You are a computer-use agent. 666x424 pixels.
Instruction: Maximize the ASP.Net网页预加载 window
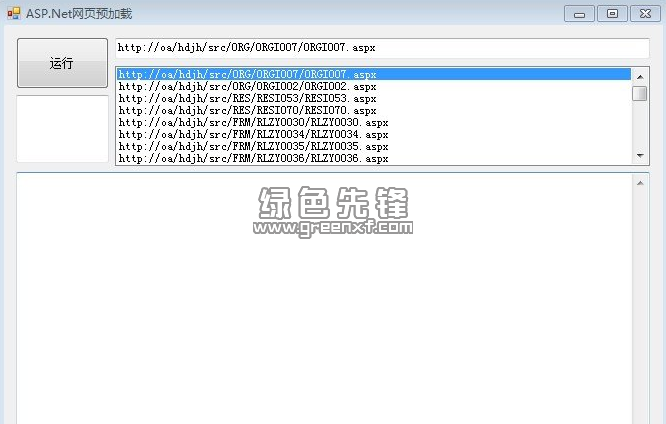pos(612,14)
